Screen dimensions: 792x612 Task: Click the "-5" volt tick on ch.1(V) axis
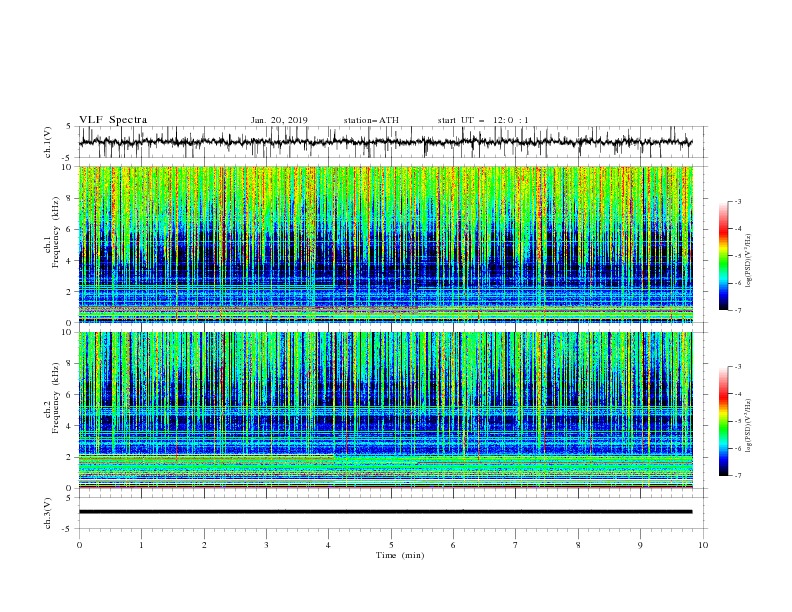click(68, 158)
